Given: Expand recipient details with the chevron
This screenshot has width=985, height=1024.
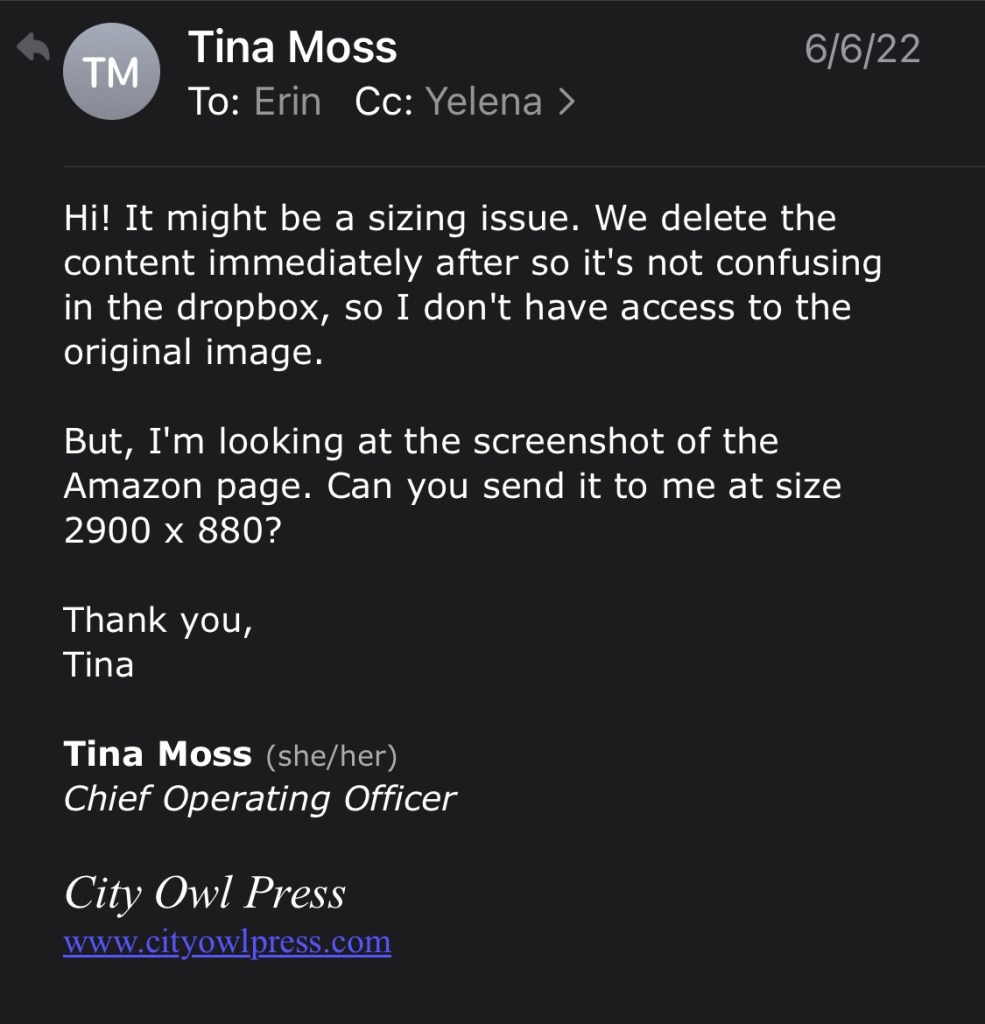Looking at the screenshot, I should click(x=567, y=101).
